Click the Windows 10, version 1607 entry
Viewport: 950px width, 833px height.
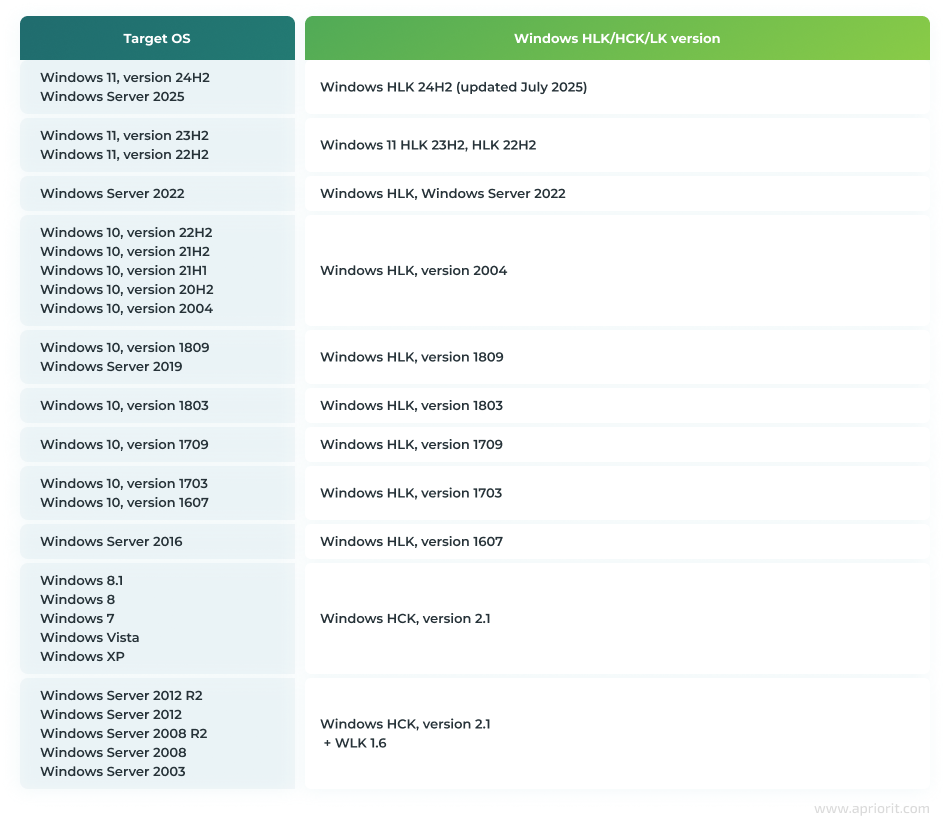coord(123,502)
